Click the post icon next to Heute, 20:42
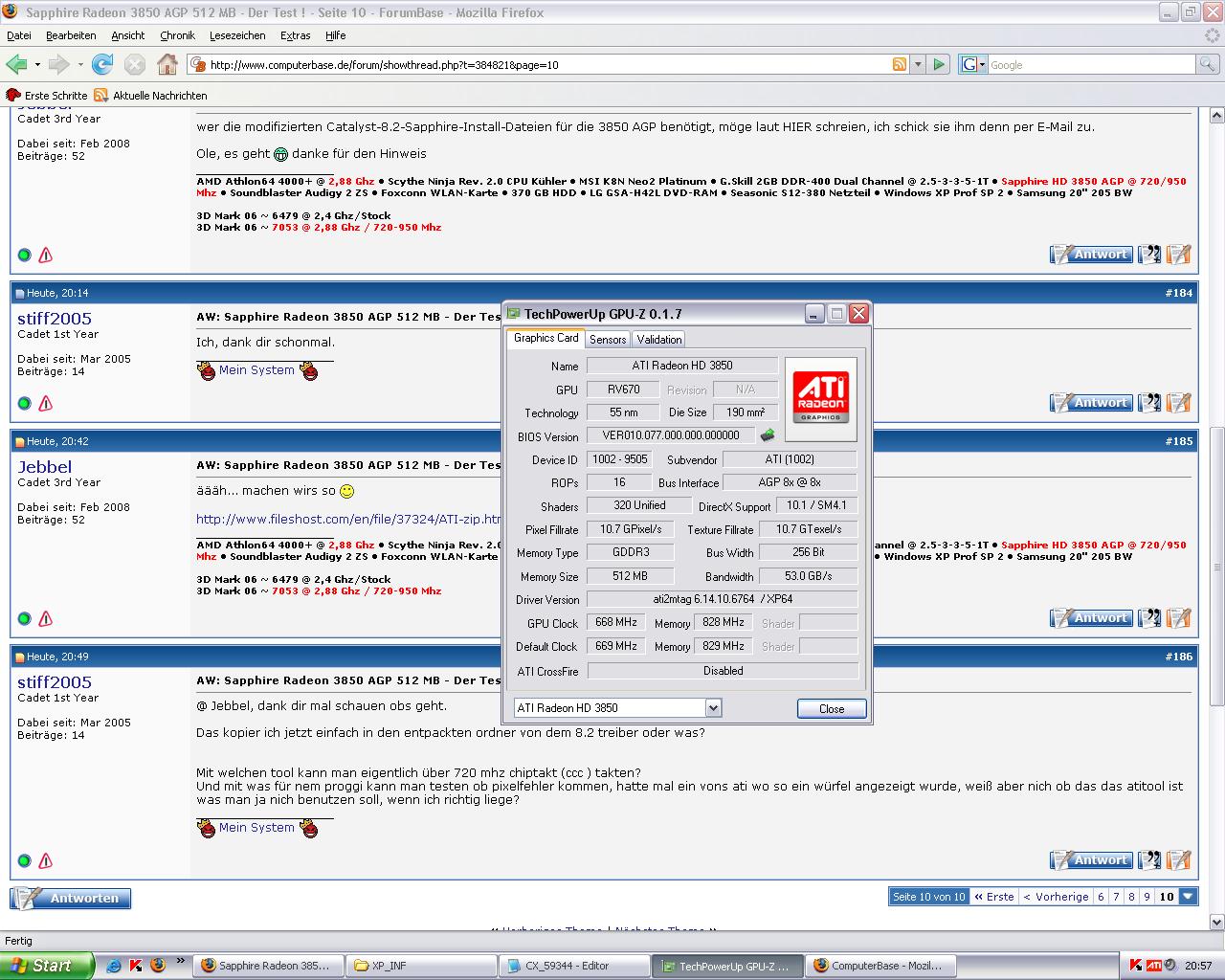Screen dimensions: 1225x980 click(19, 442)
